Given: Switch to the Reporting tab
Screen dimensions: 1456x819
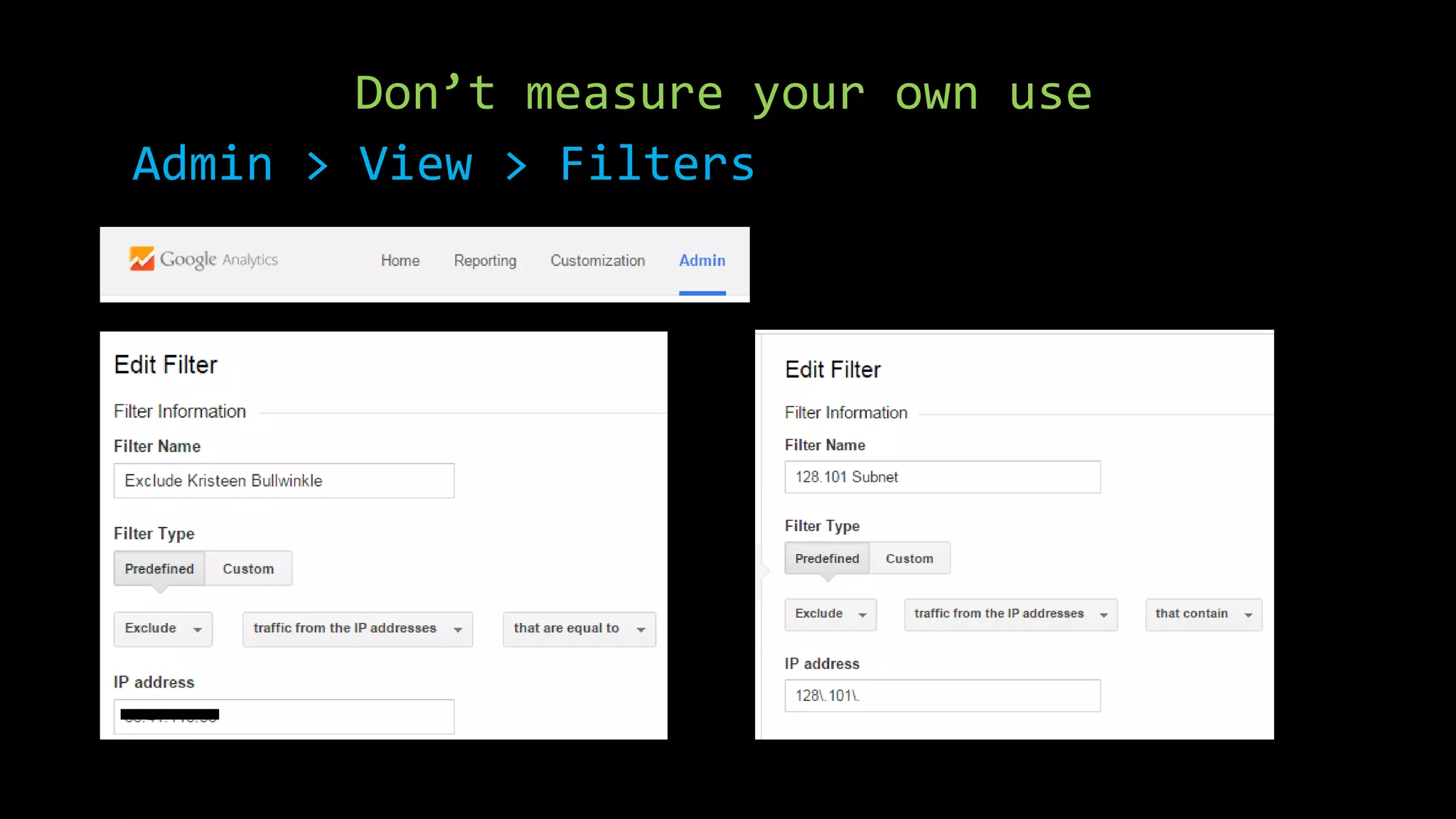Looking at the screenshot, I should coord(486,261).
